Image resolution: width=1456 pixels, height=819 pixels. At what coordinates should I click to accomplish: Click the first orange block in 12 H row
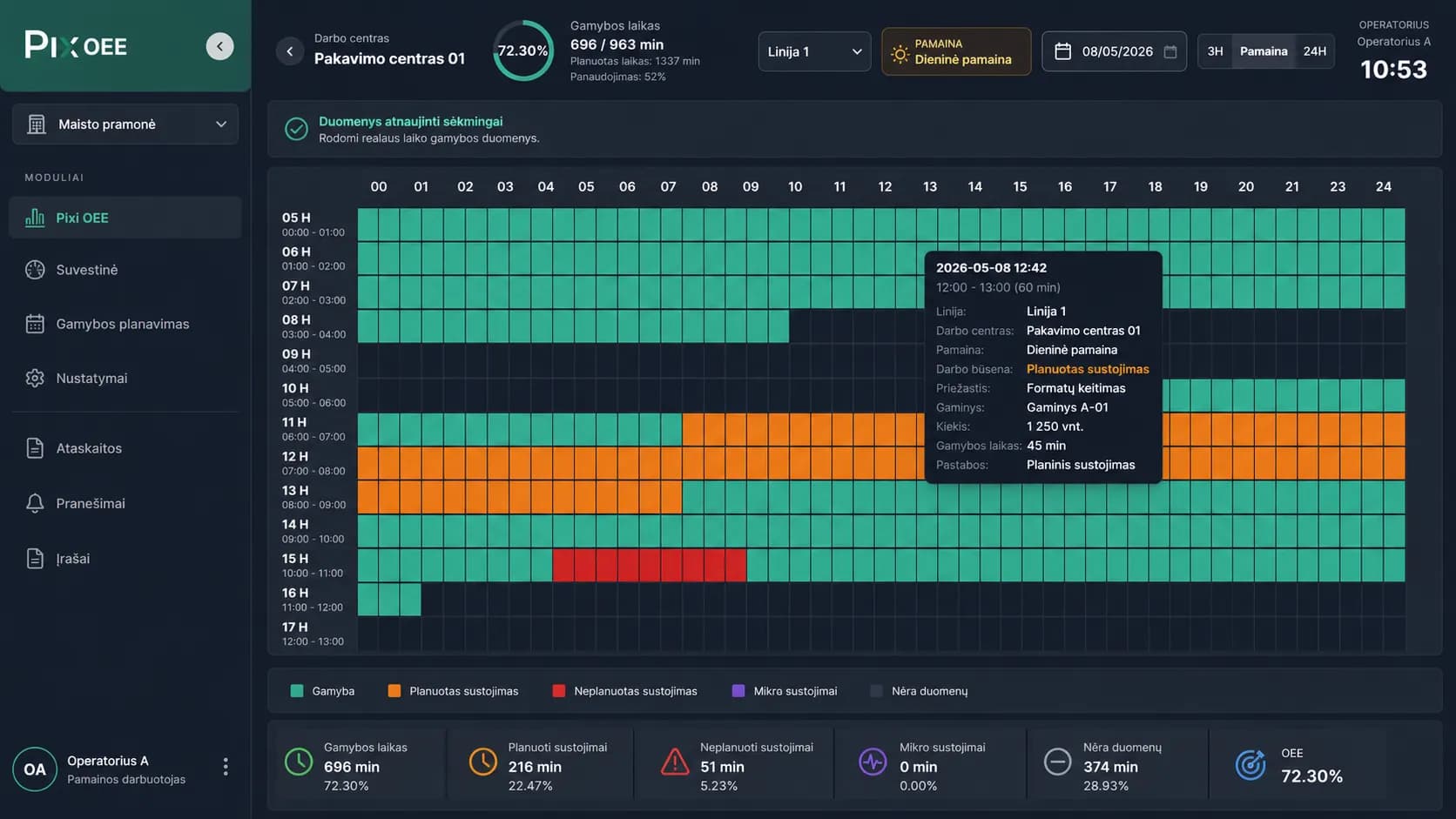pos(368,463)
